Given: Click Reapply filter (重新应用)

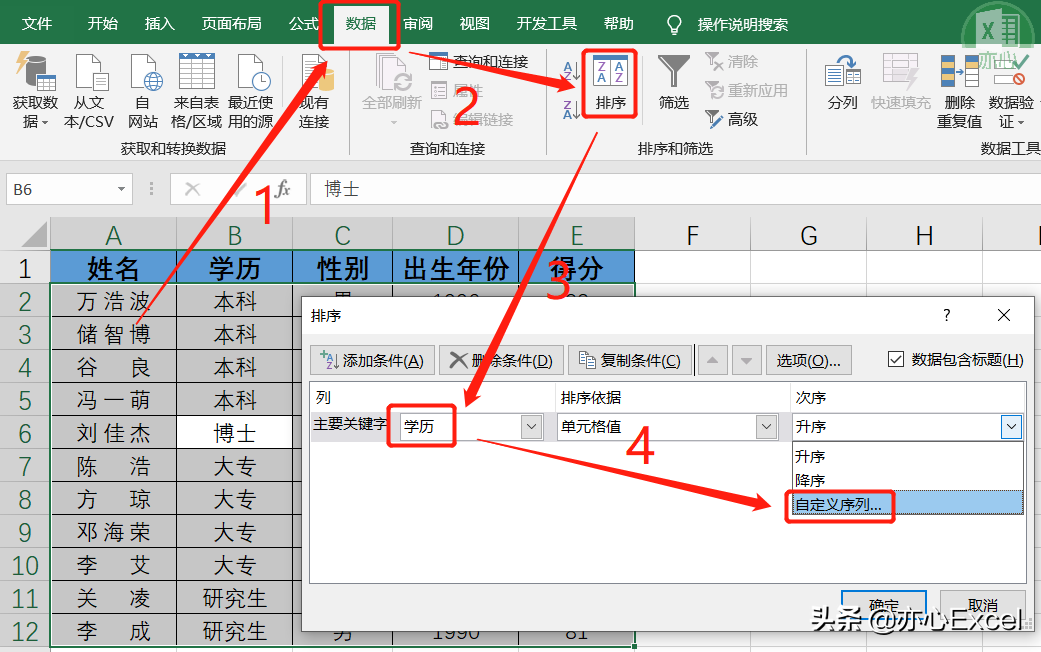Looking at the screenshot, I should pyautogui.click(x=746, y=90).
